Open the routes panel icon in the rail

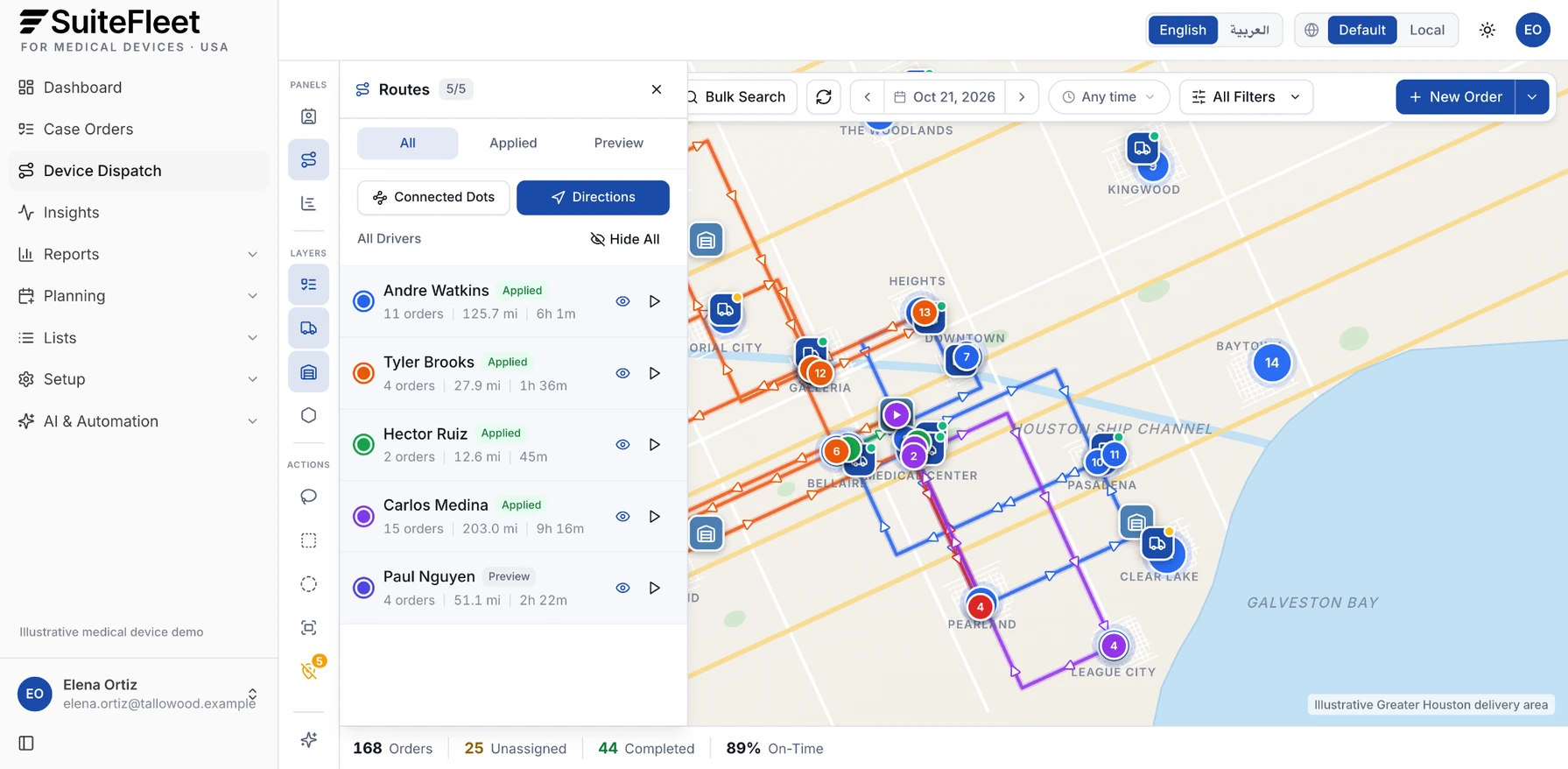tap(308, 159)
